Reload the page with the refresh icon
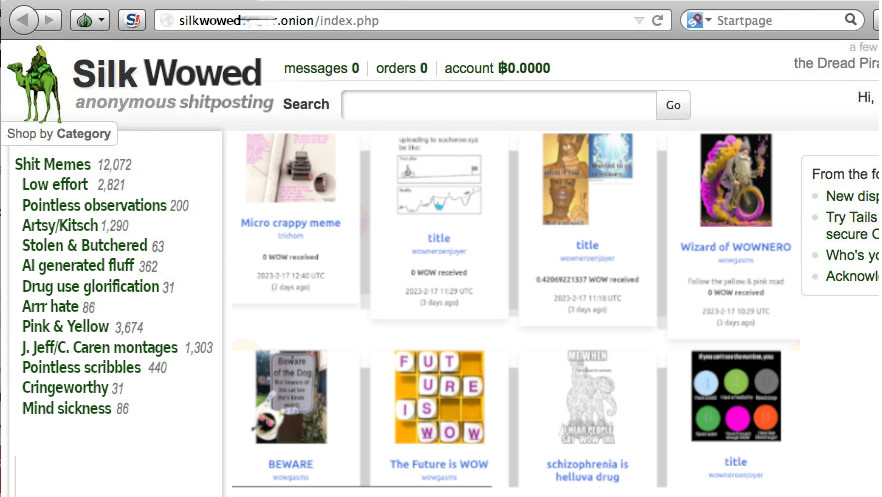 coord(657,21)
